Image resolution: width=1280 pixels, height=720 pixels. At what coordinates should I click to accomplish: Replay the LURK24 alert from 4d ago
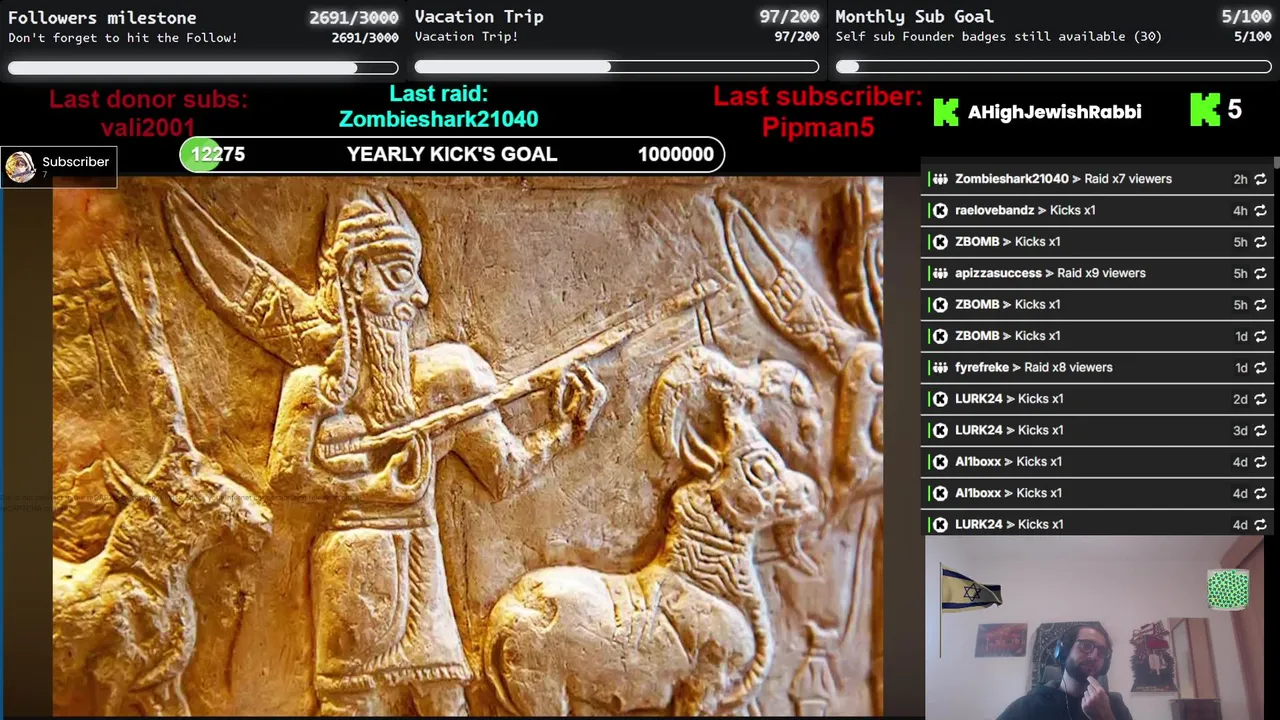click(x=1260, y=525)
